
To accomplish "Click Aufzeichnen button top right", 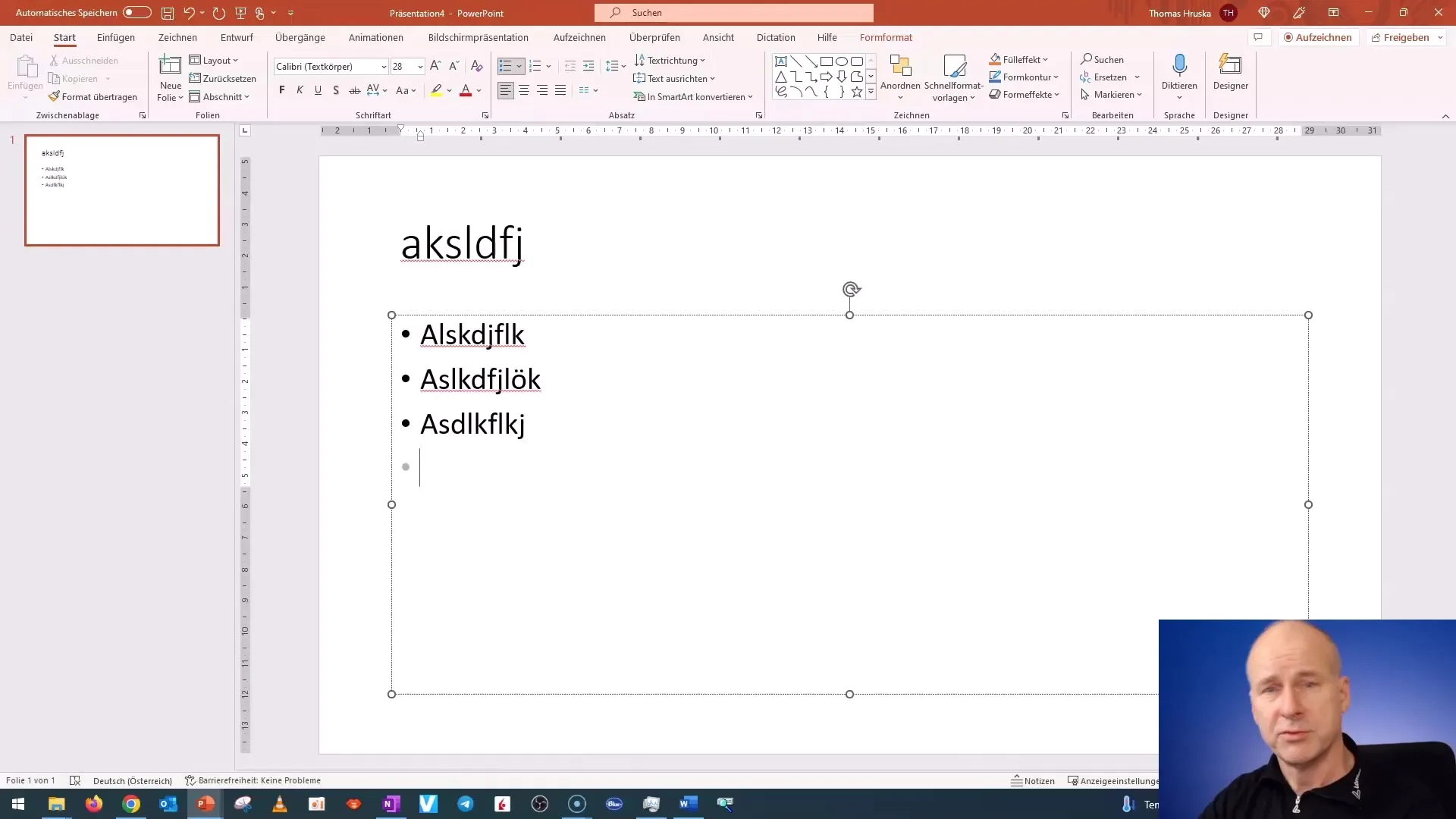I will tap(1318, 37).
